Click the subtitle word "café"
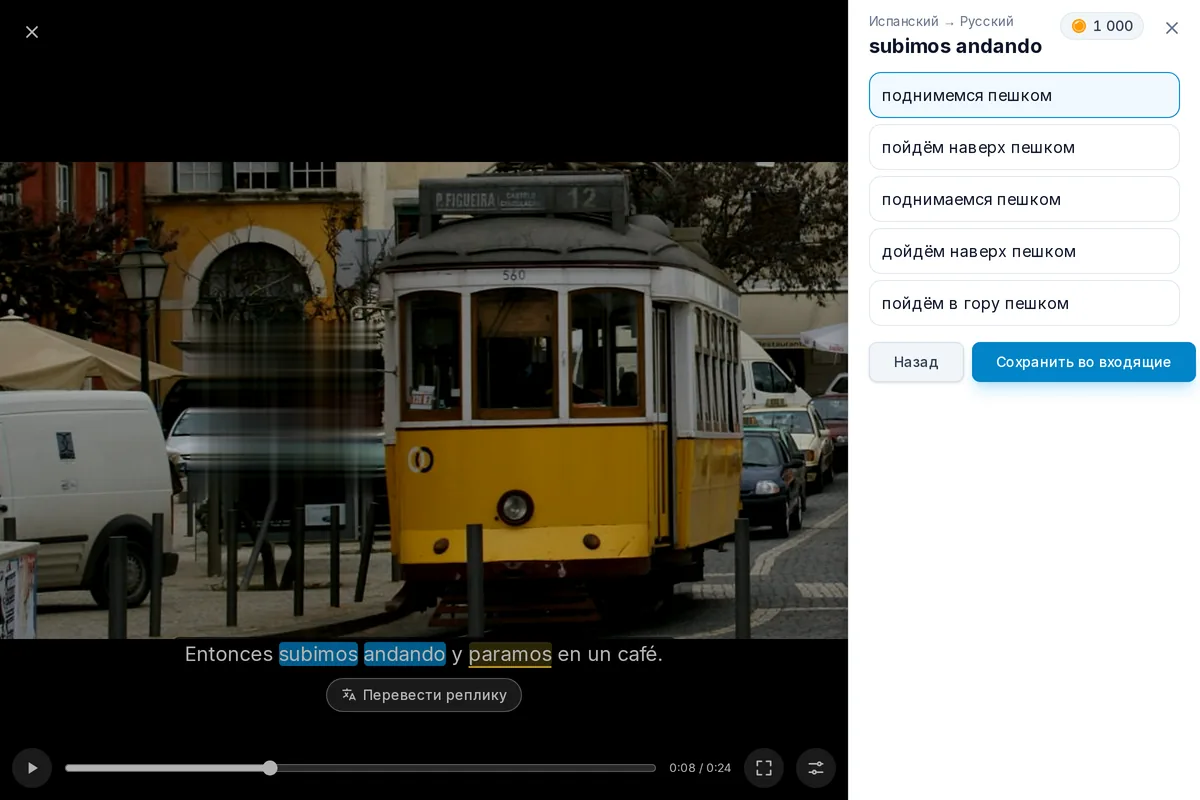This screenshot has width=1200, height=800. pyautogui.click(x=637, y=654)
